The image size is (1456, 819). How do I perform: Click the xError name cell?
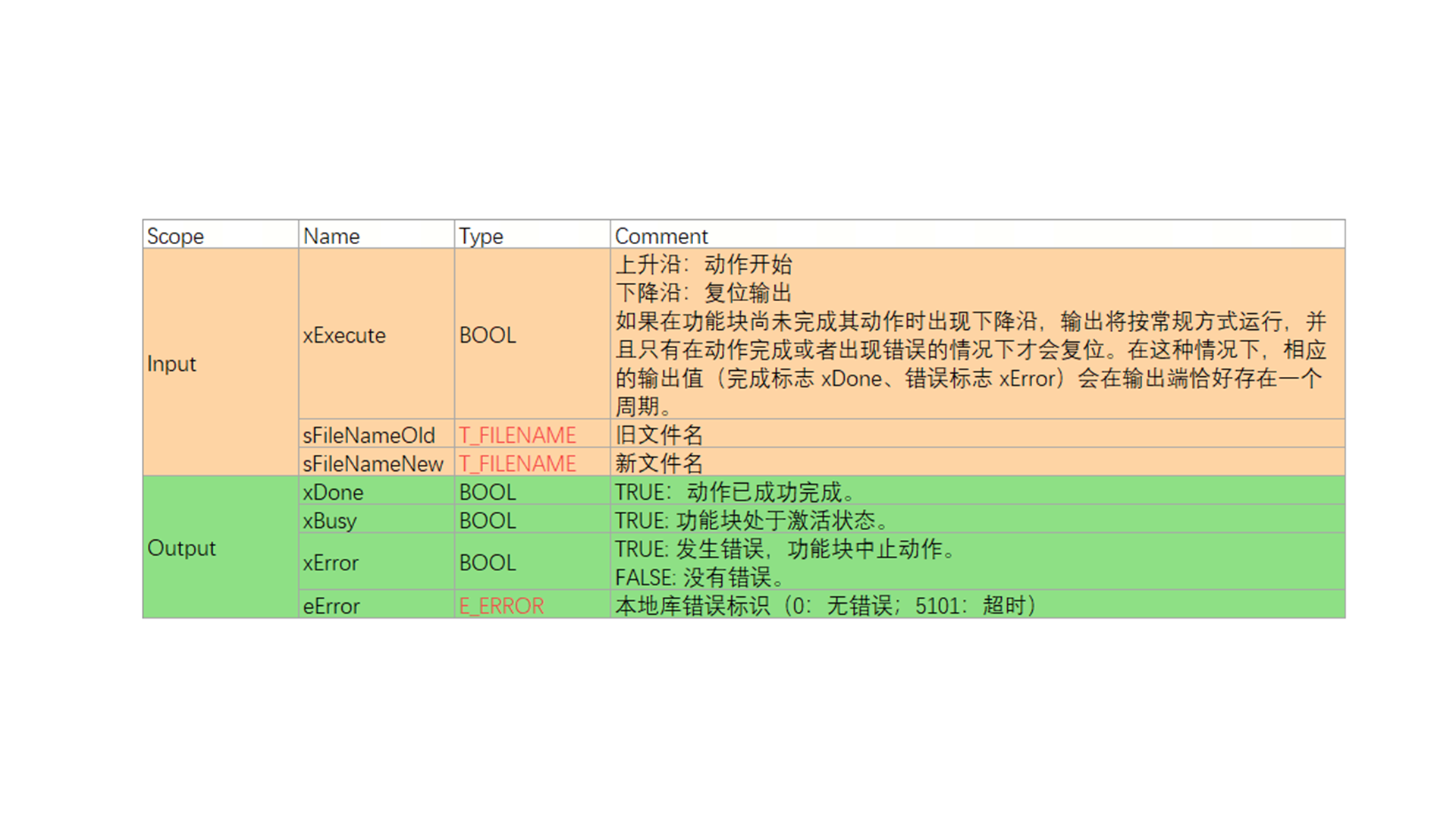tap(331, 563)
